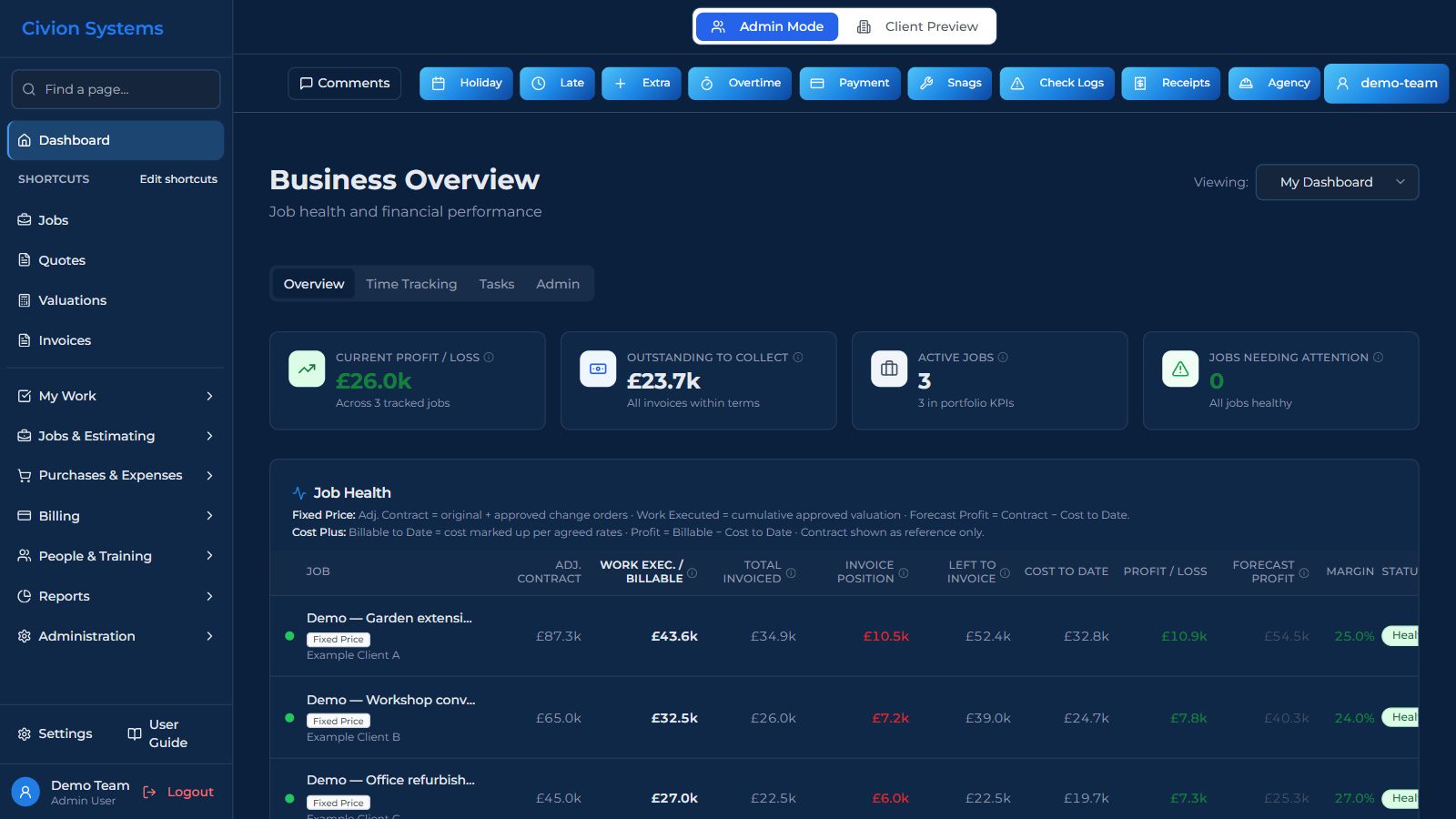Viewport: 1456px width, 819px height.
Task: Open the Receipts quick action
Action: [1171, 83]
